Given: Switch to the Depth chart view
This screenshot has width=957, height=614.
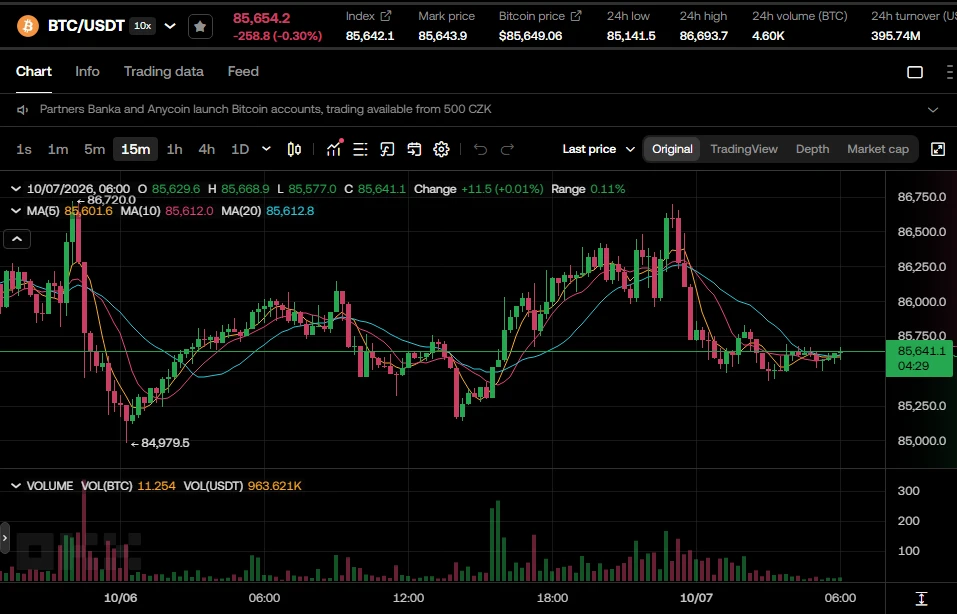Looking at the screenshot, I should coord(812,149).
